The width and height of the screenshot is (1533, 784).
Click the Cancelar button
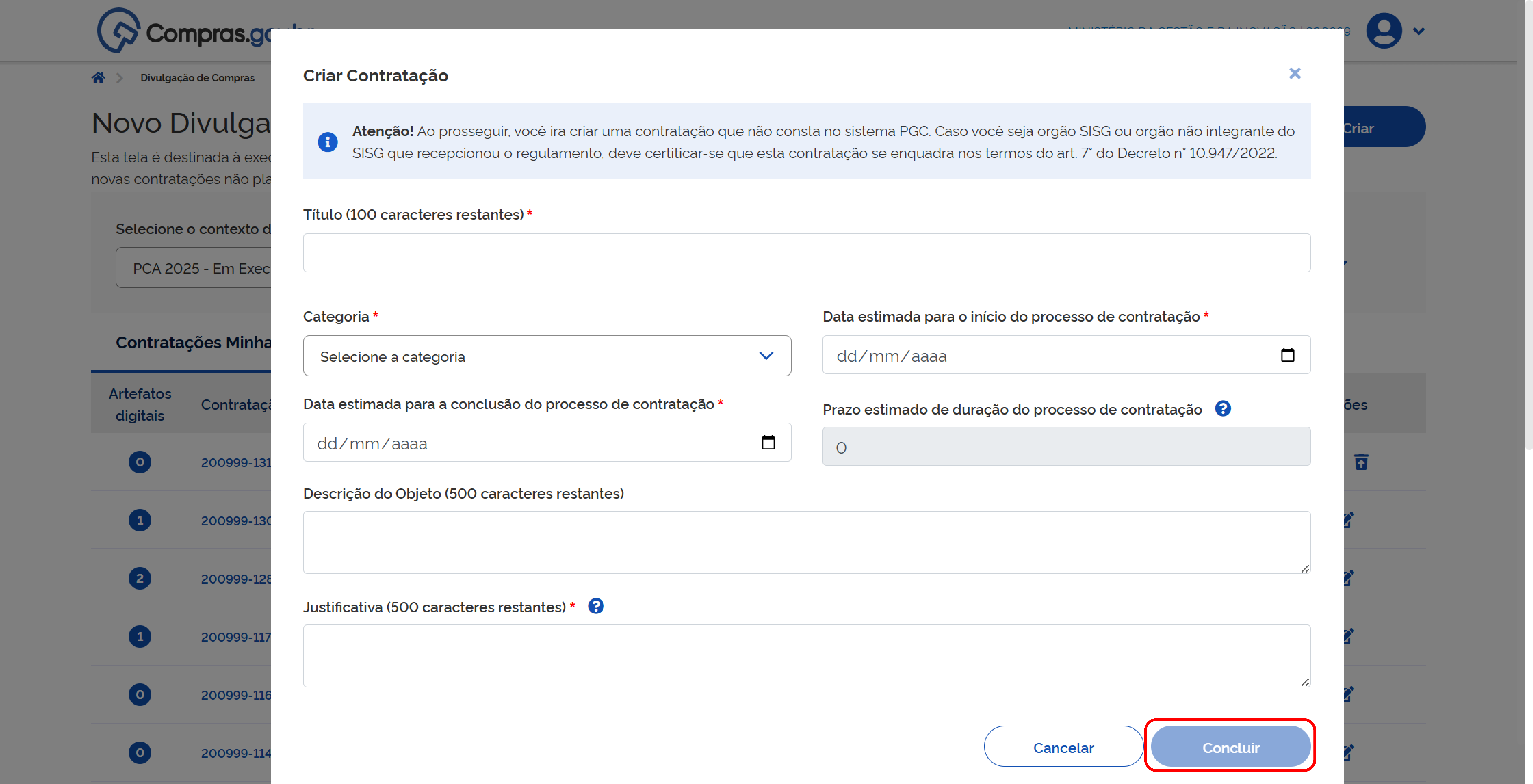click(1064, 747)
